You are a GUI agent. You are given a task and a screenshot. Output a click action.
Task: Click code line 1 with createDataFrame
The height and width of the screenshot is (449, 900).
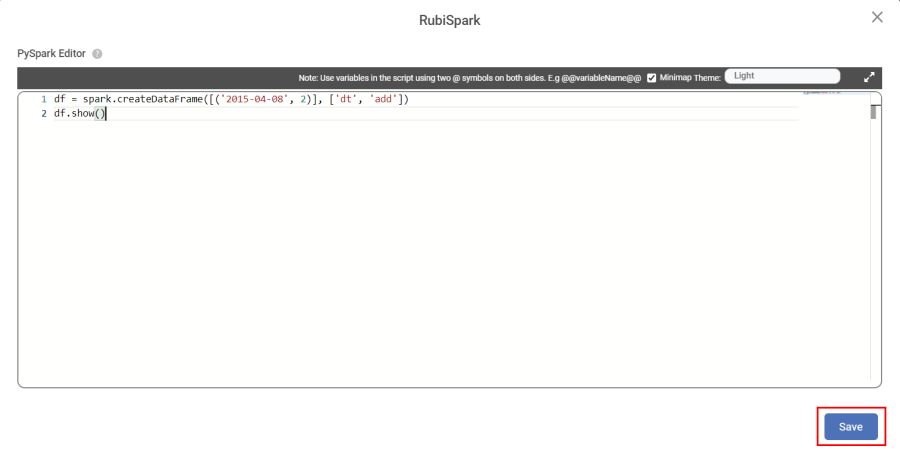231,99
